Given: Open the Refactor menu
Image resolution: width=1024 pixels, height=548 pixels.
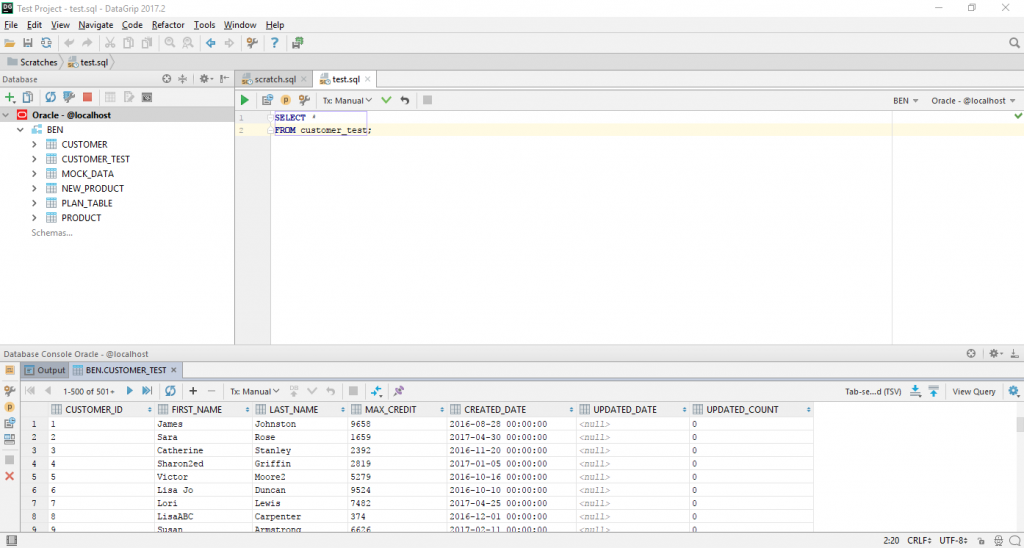Looking at the screenshot, I should click(x=168, y=24).
